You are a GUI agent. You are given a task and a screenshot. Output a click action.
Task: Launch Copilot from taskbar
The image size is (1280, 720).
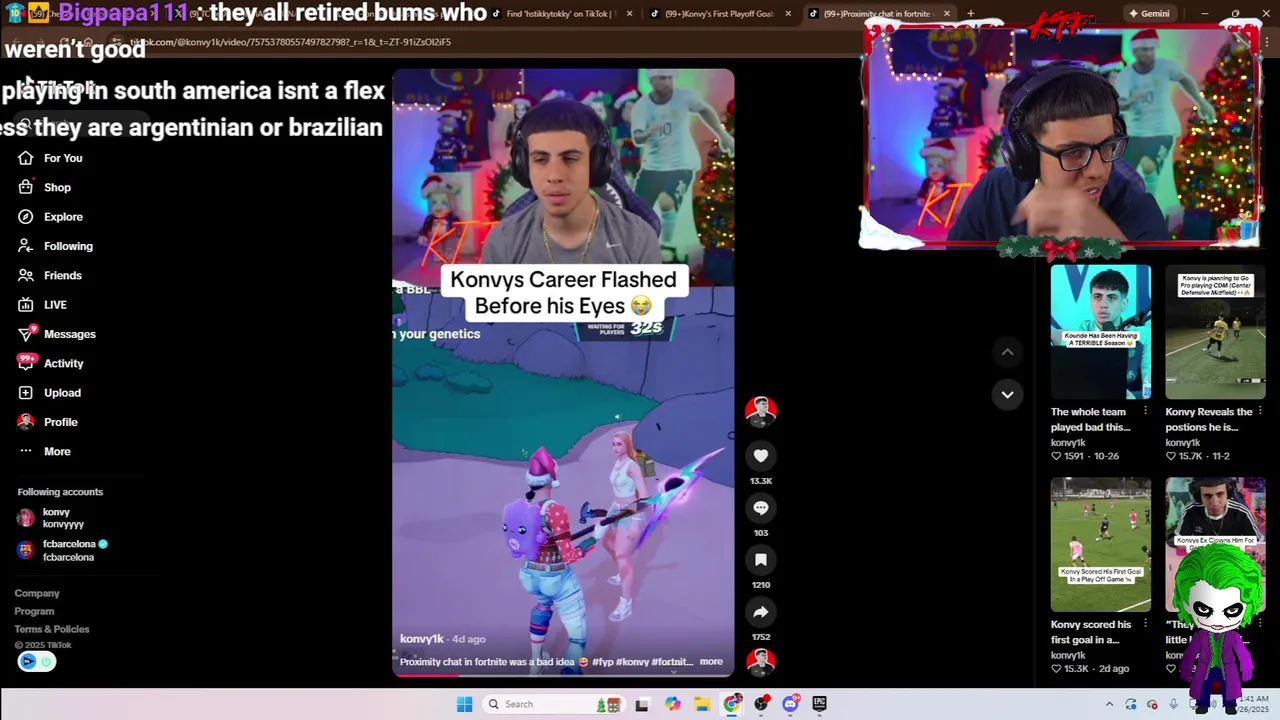[672, 704]
